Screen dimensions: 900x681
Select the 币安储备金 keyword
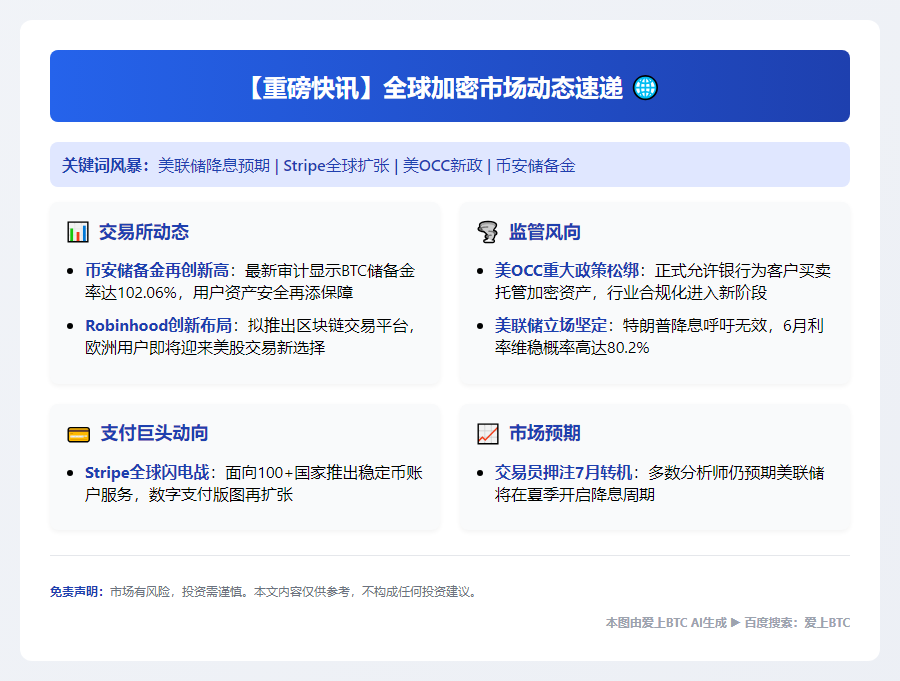point(536,165)
